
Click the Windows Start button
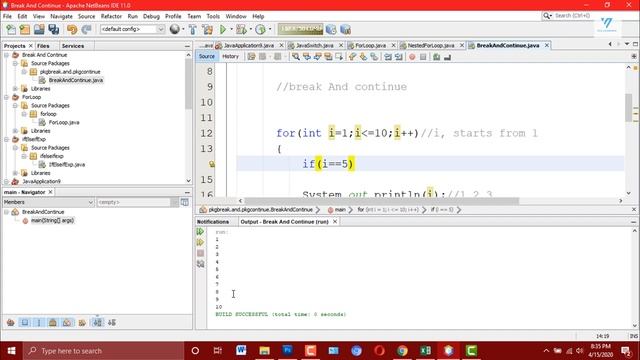11,351
